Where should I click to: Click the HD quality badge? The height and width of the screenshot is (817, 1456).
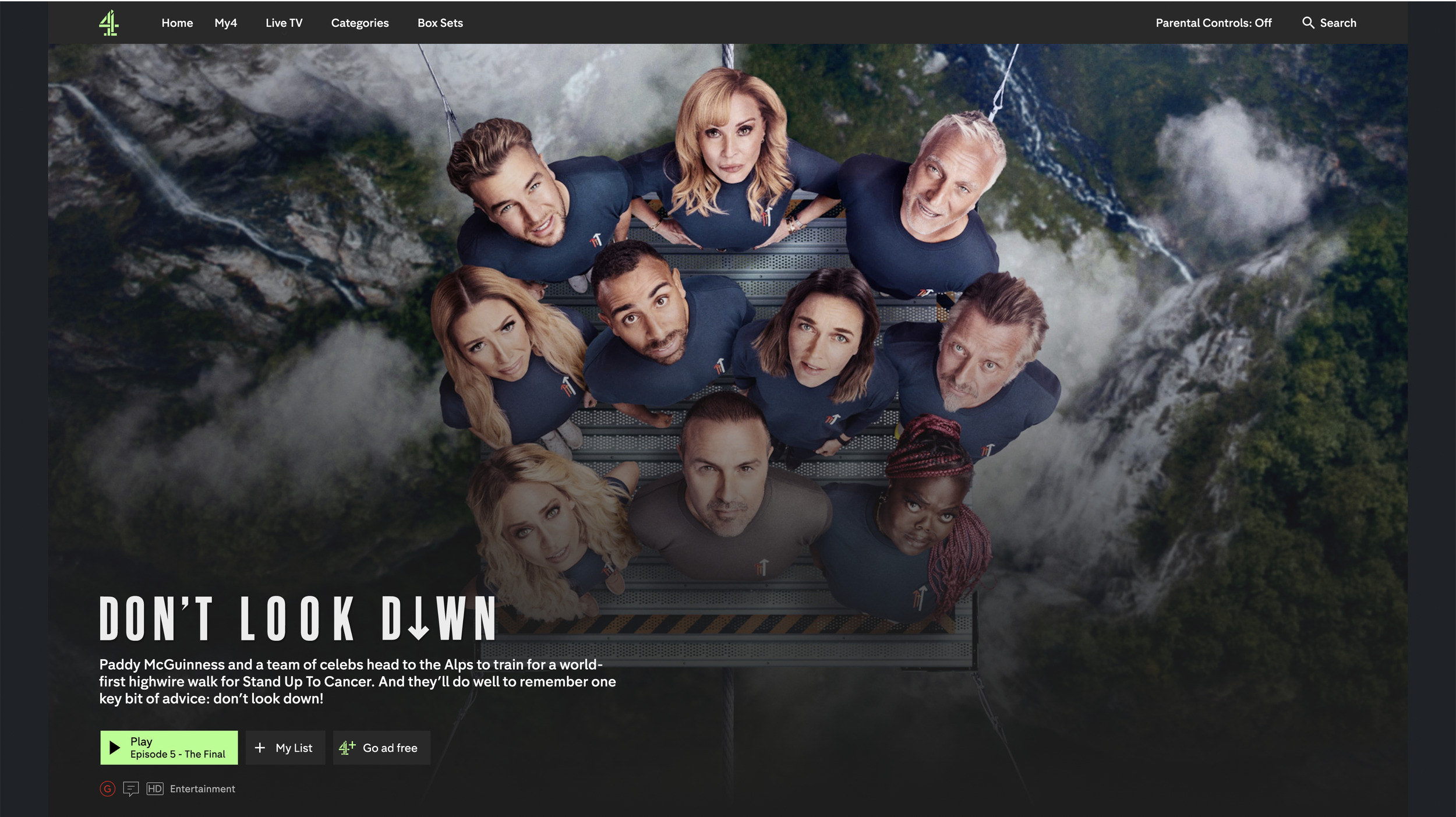tap(155, 788)
